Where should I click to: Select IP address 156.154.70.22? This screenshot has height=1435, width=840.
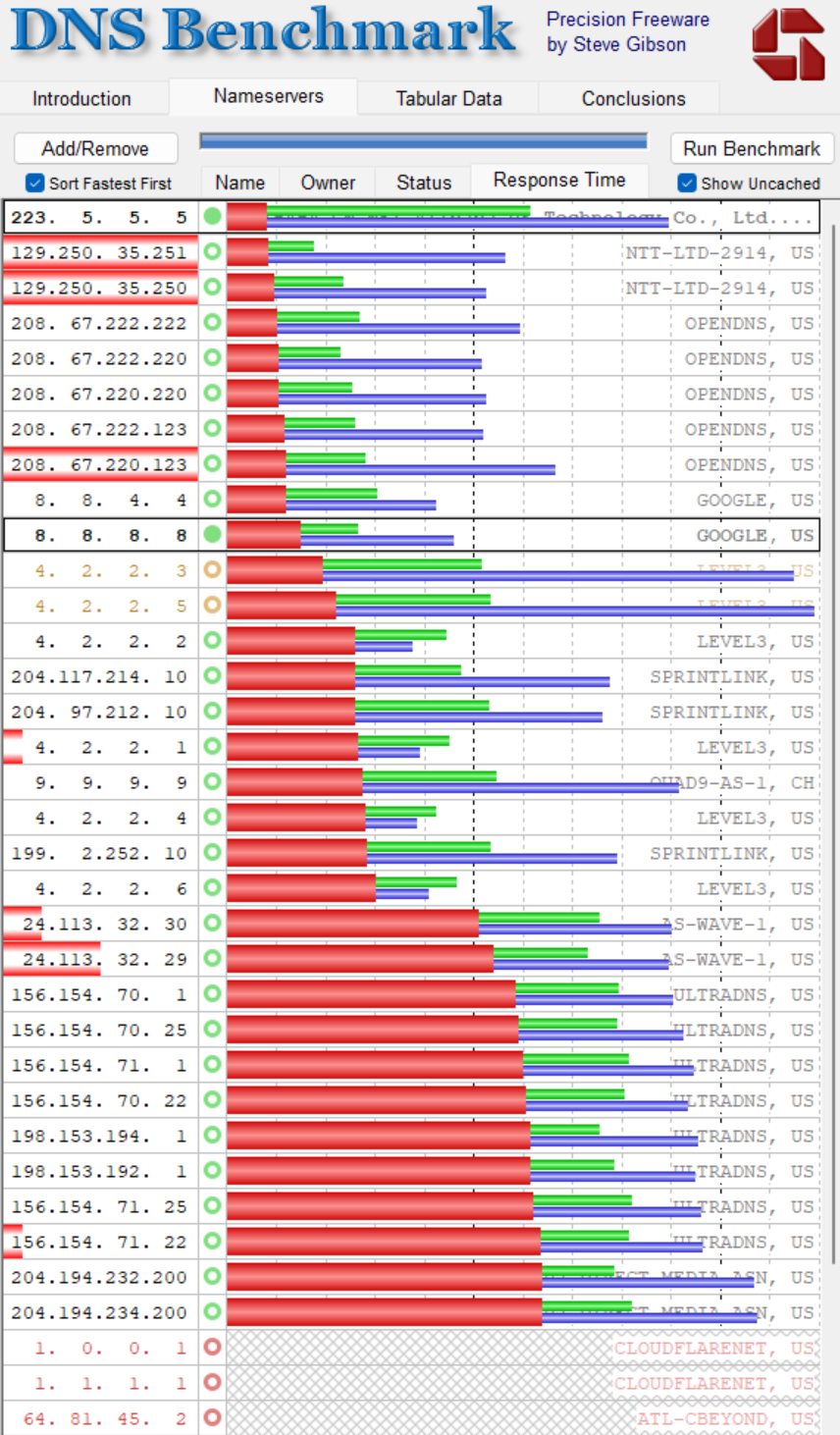click(x=99, y=1100)
